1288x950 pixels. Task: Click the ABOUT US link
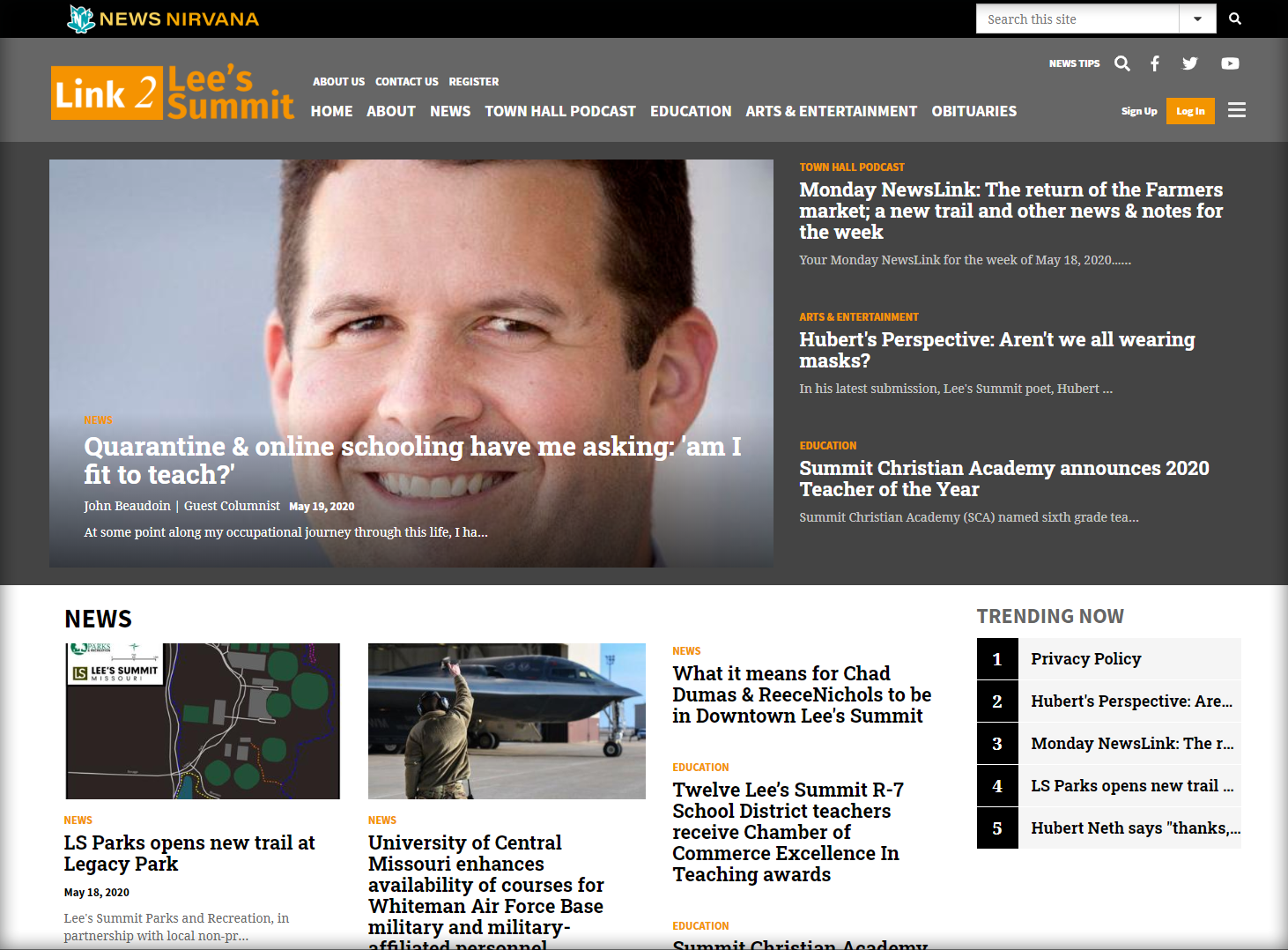point(338,82)
